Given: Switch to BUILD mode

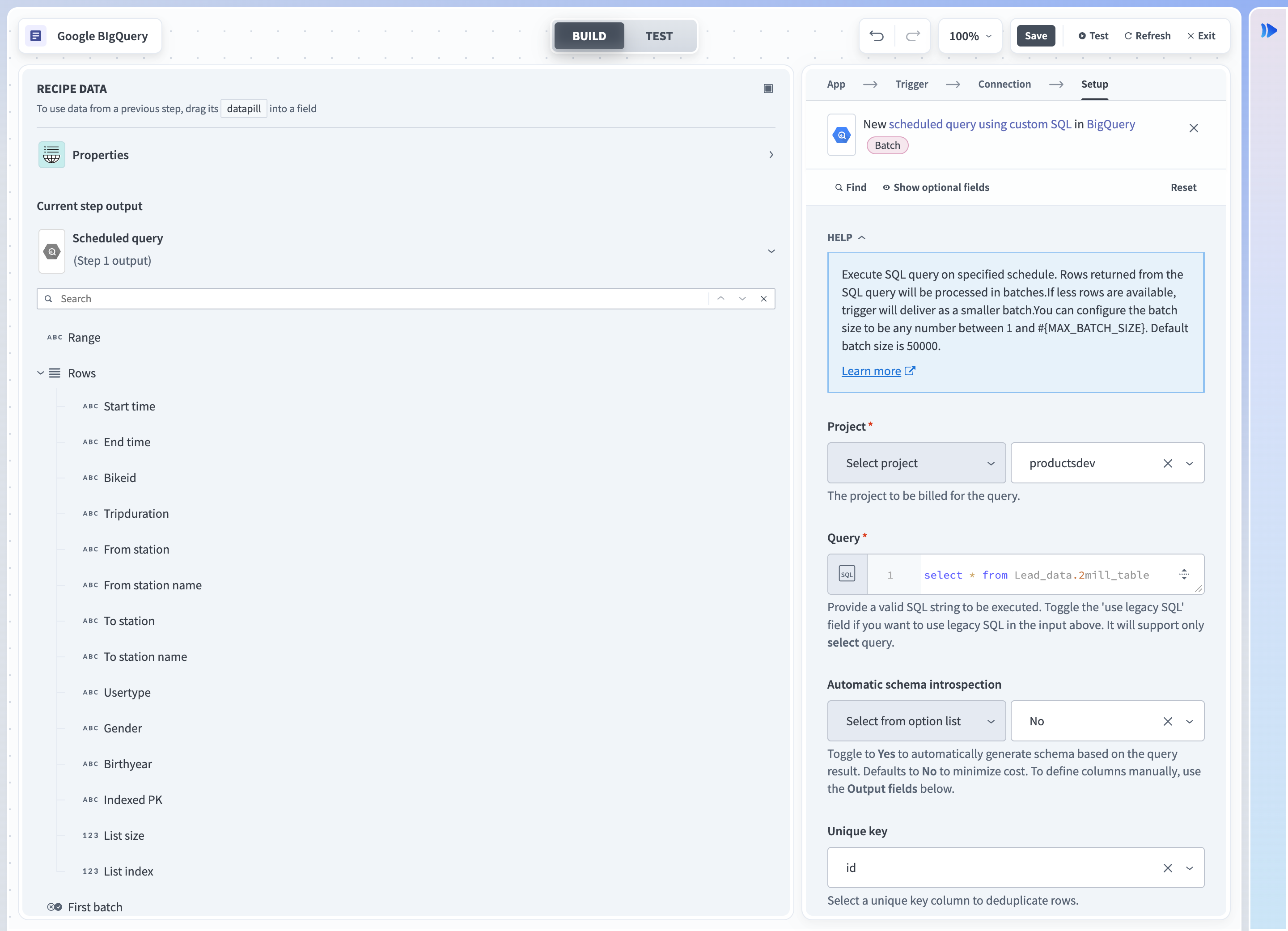Looking at the screenshot, I should [x=589, y=36].
